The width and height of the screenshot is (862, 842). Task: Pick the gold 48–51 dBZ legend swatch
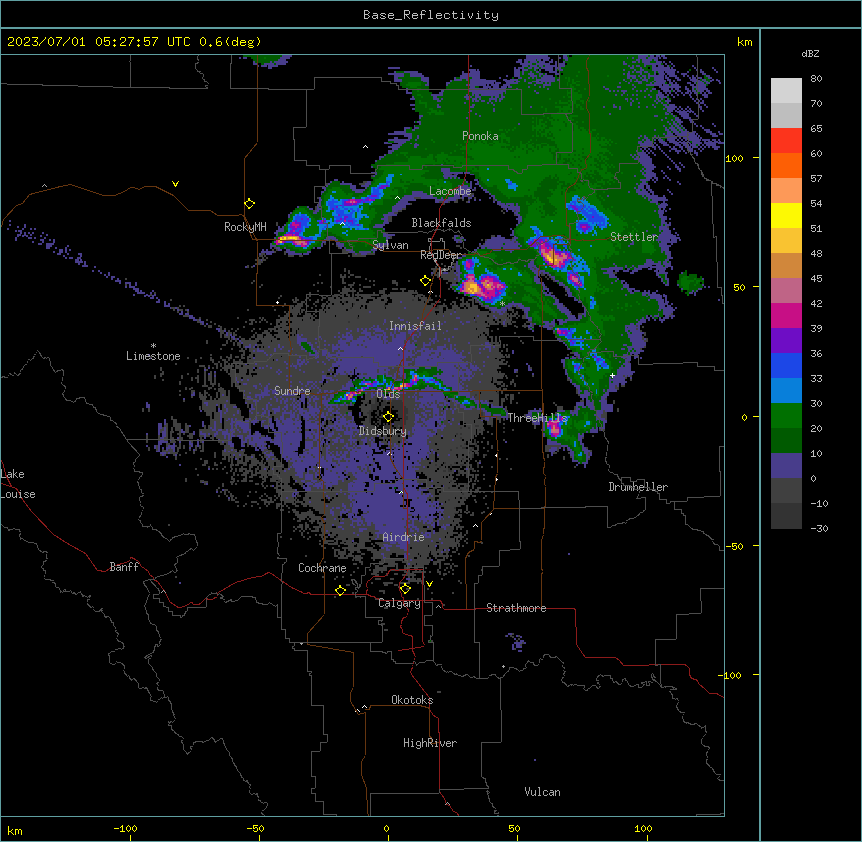786,241
